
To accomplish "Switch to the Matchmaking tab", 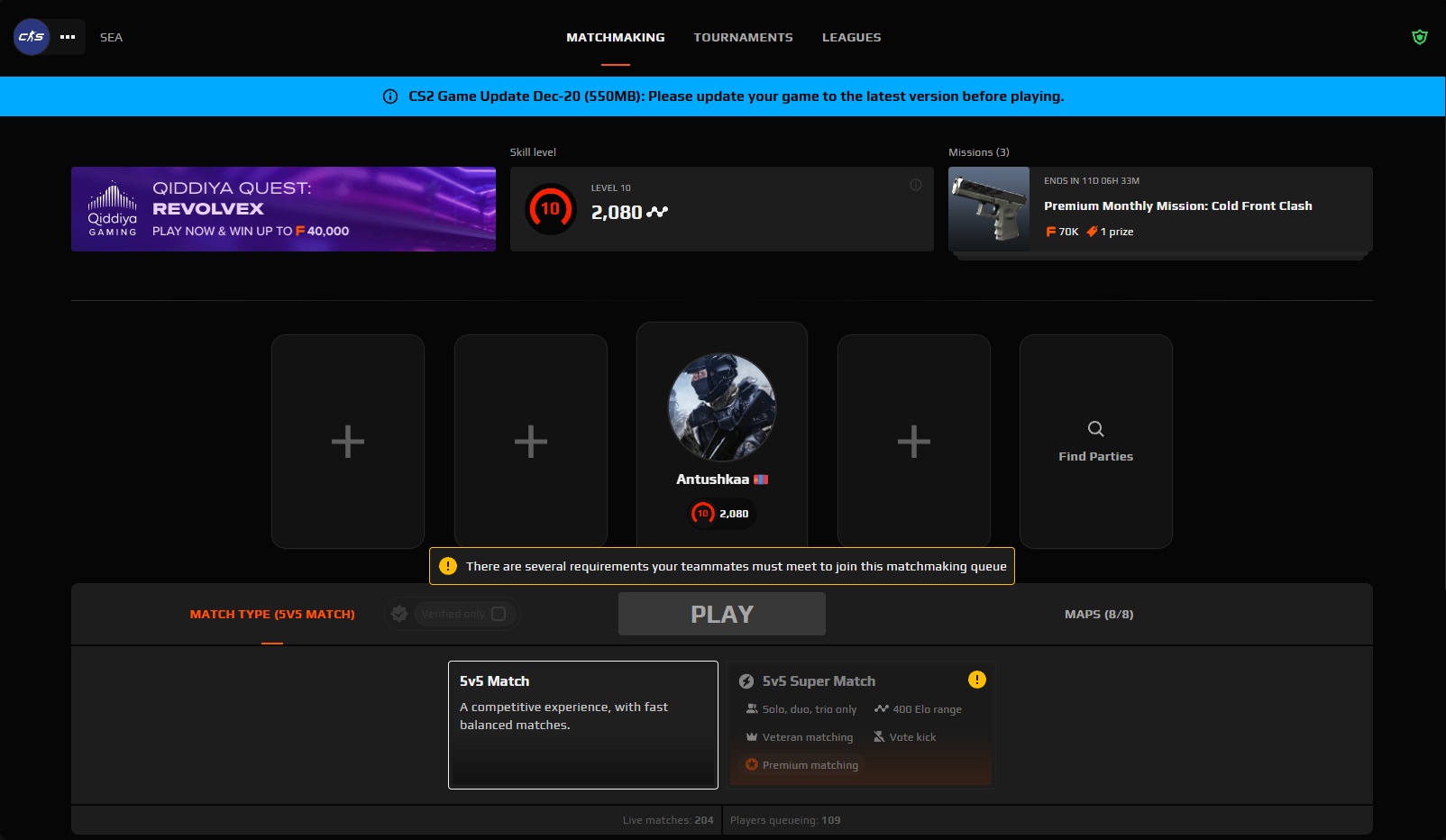I will point(616,37).
